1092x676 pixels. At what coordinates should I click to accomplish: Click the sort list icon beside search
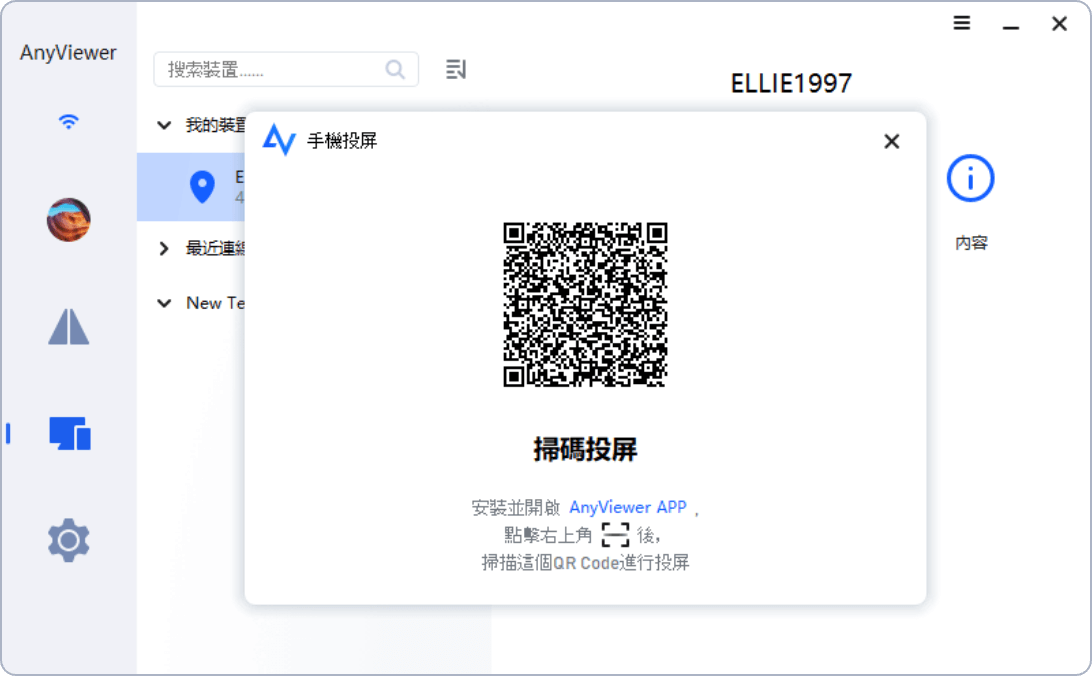pos(456,69)
